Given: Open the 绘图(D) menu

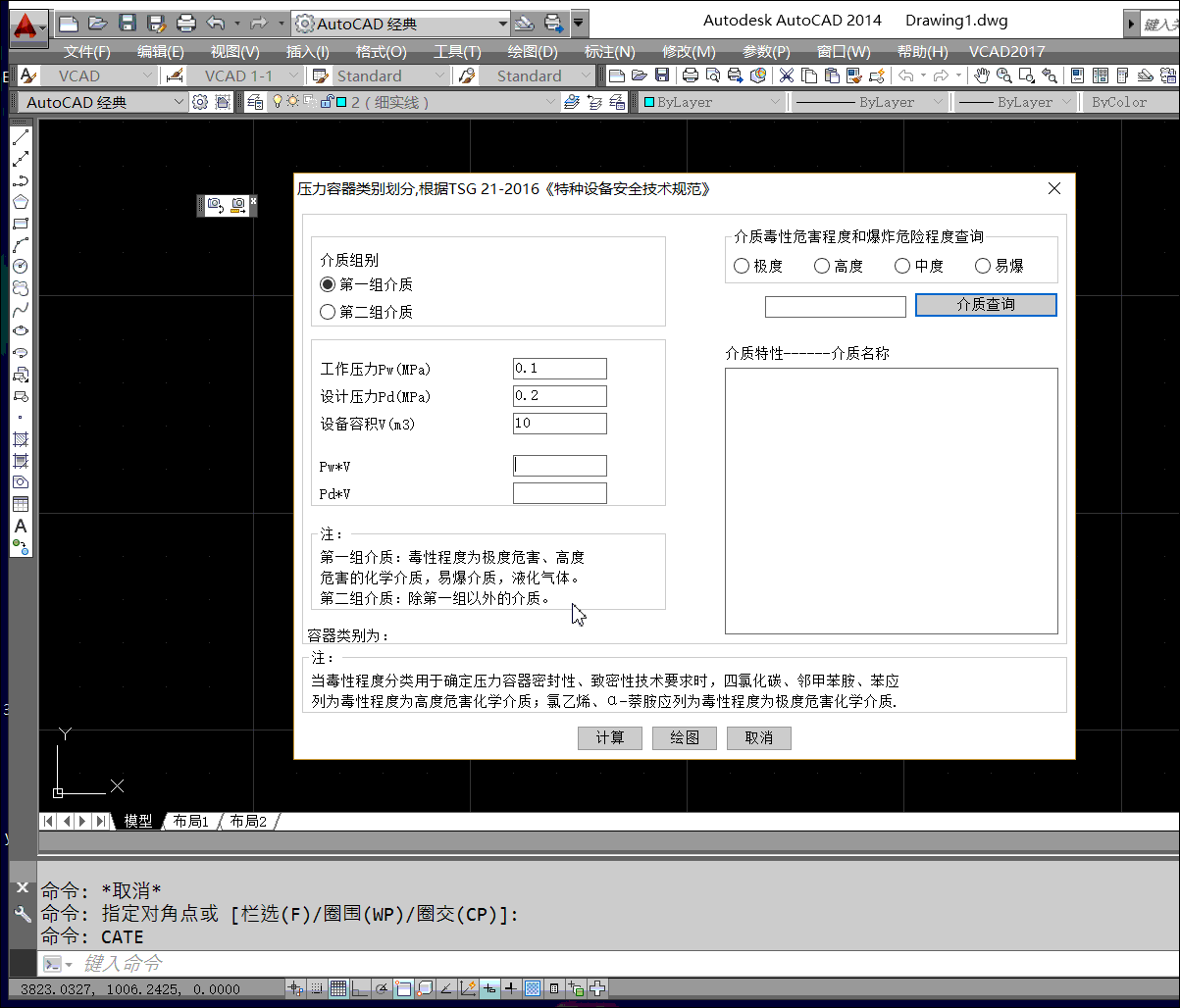Looking at the screenshot, I should click(x=533, y=51).
